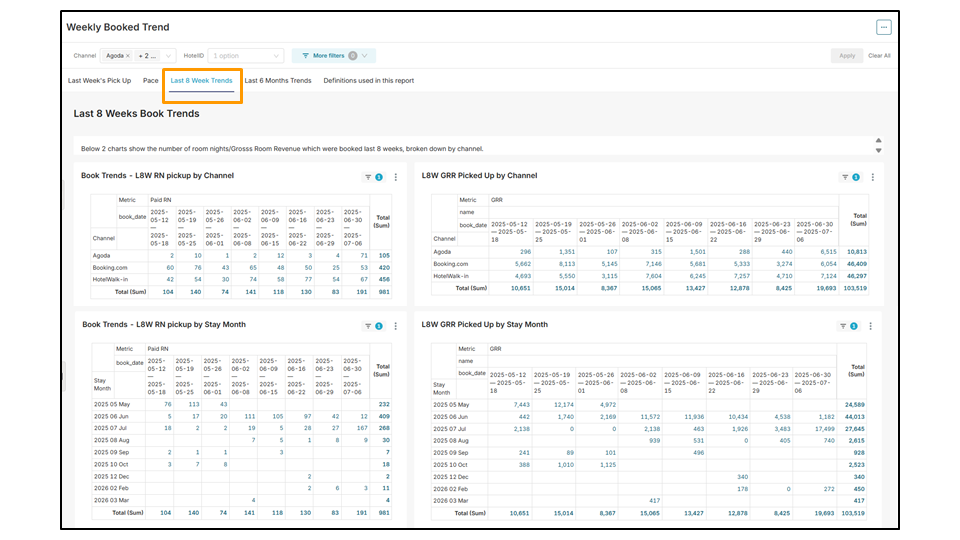Viewport: 960px width, 540px height.
Task: Open filter icon on L8W GRR Picked Up by Channel
Action: click(x=845, y=178)
